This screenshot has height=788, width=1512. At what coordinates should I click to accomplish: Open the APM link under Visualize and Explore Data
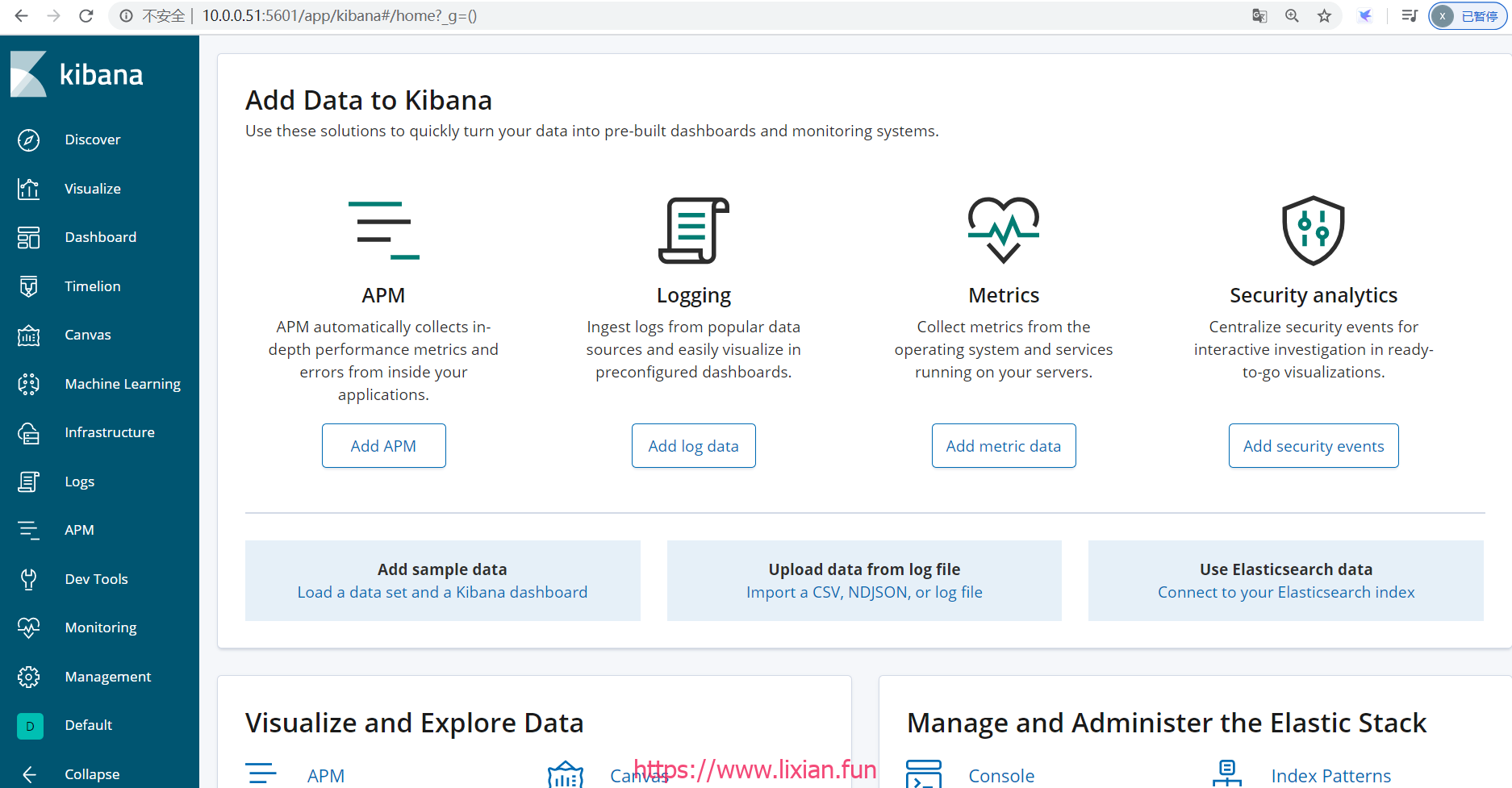[x=326, y=776]
